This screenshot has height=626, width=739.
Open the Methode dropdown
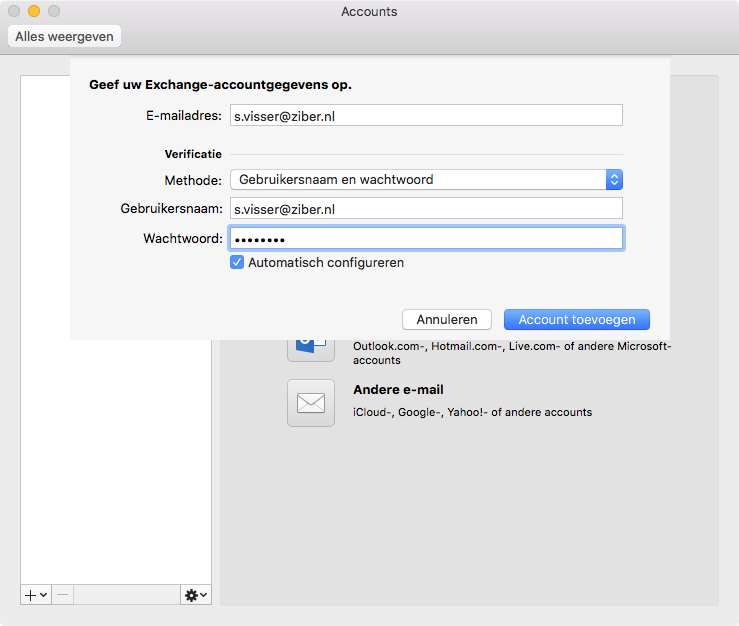click(x=426, y=180)
